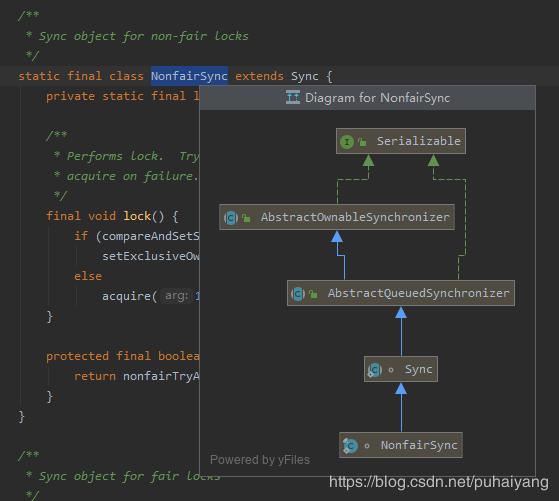The image size is (559, 501).
Task: Click the green interface icon on Serializable
Action: 347,142
